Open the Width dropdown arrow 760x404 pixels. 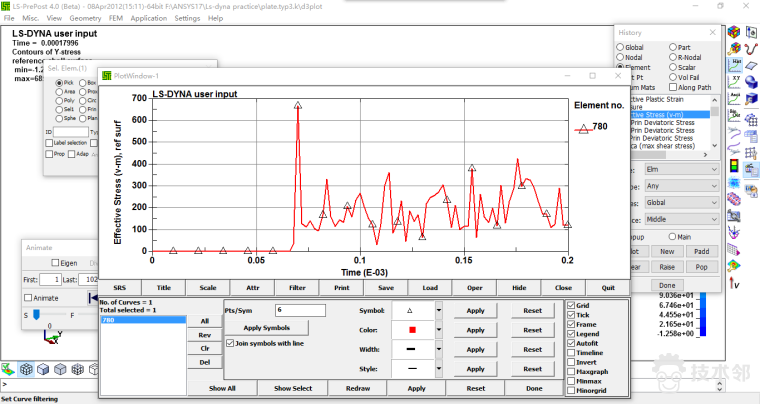coord(438,349)
